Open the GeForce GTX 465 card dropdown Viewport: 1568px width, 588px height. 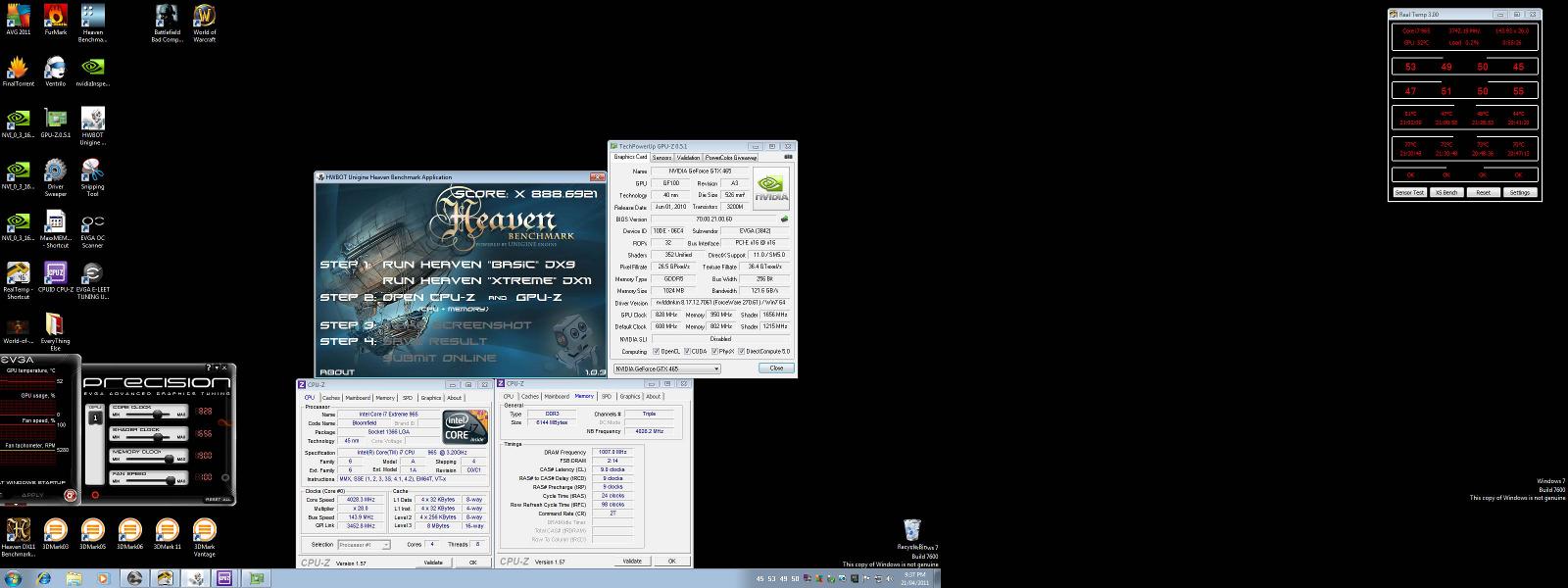666,368
